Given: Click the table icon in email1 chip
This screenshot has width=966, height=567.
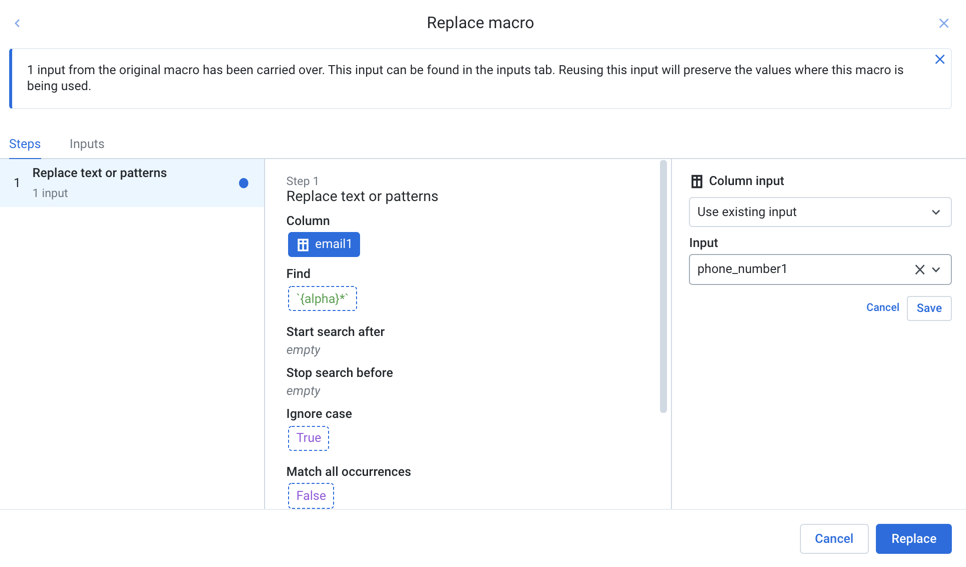Looking at the screenshot, I should click(303, 245).
